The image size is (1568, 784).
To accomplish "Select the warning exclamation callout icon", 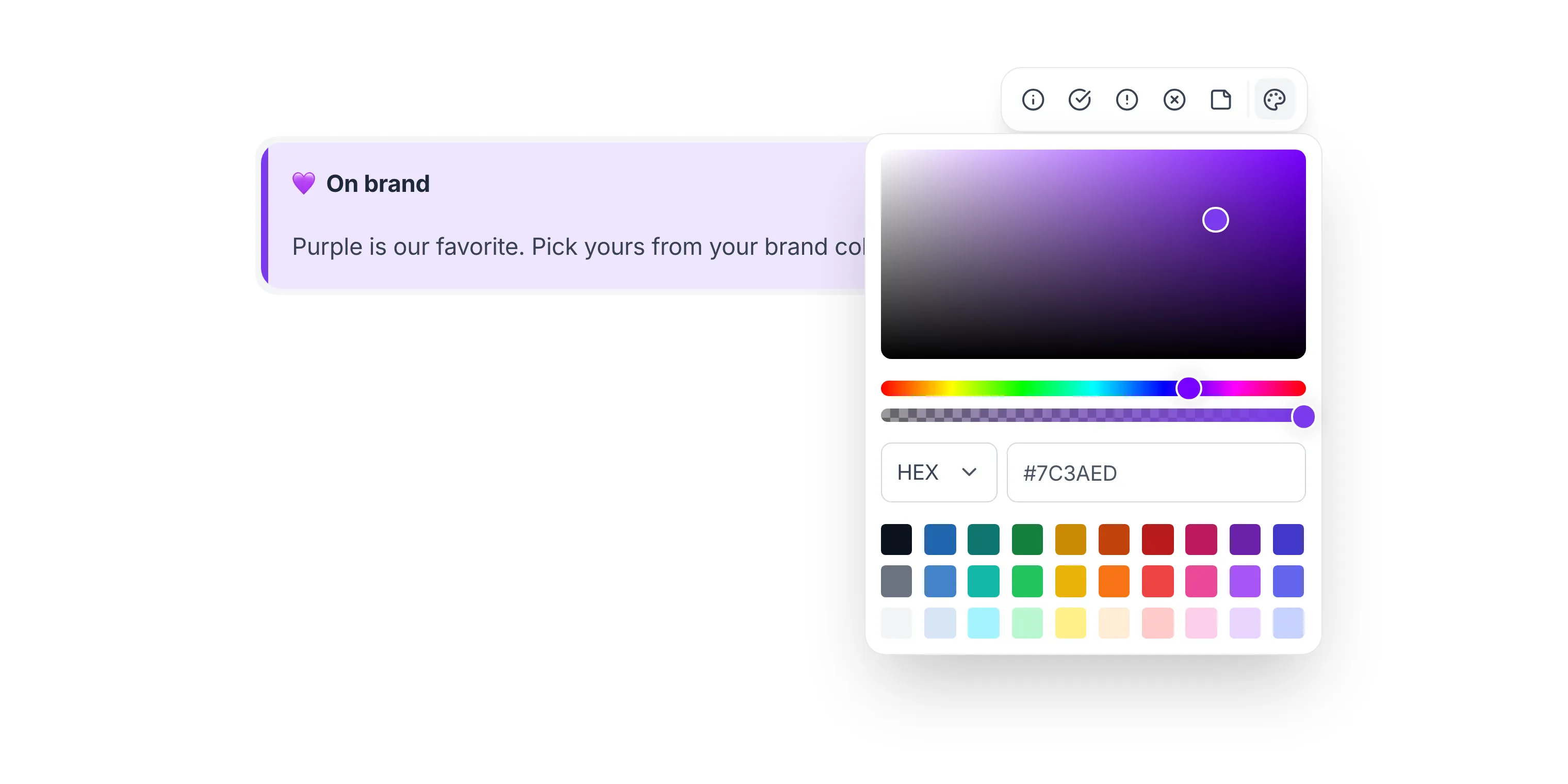I will [x=1126, y=99].
